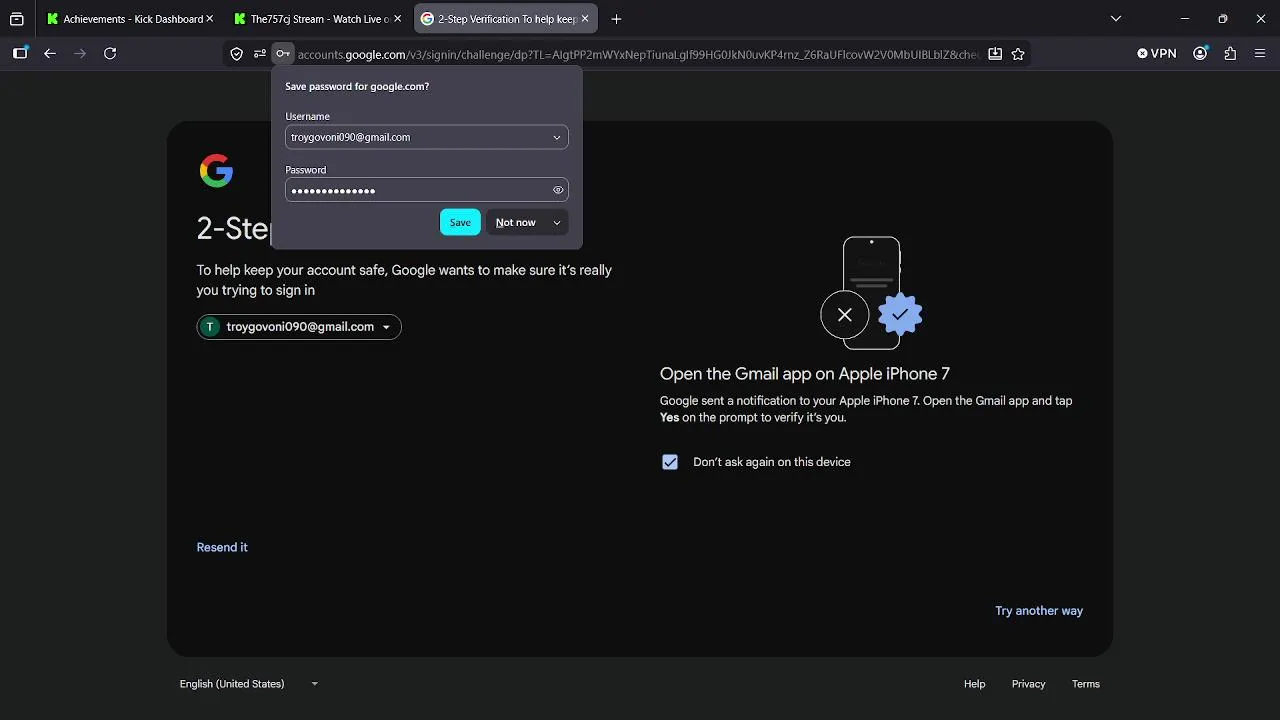Click the VPN button

pos(1157,54)
